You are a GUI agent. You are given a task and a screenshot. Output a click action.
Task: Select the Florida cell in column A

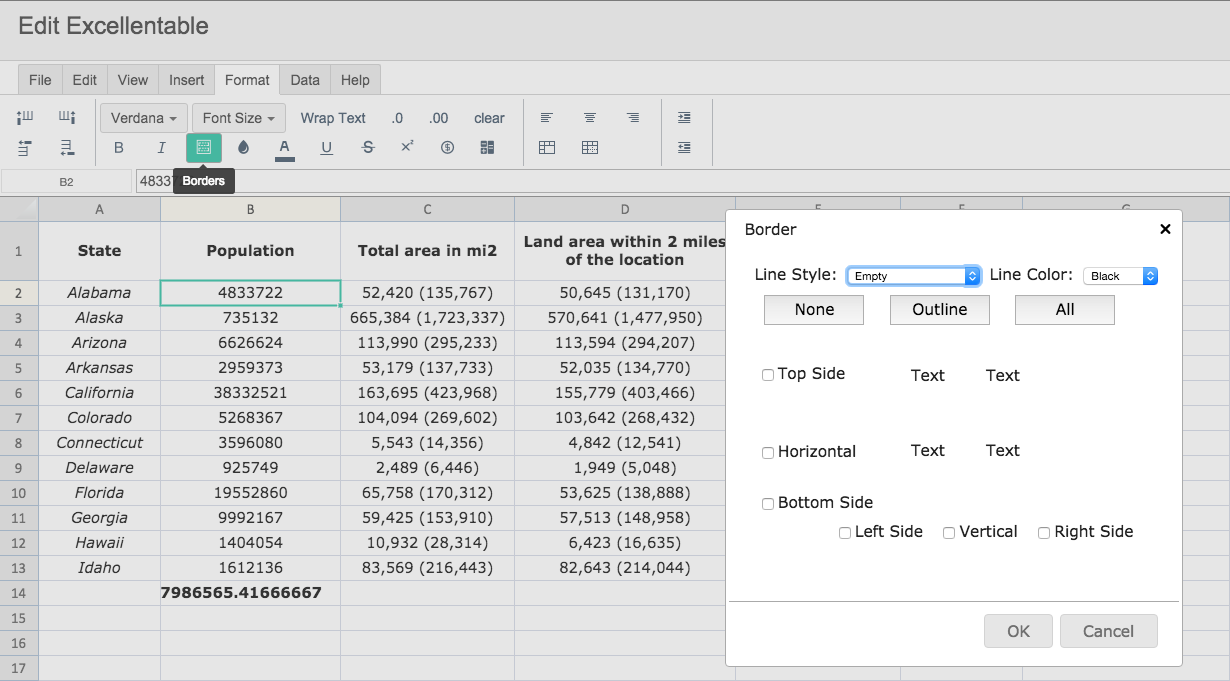pyautogui.click(x=100, y=492)
